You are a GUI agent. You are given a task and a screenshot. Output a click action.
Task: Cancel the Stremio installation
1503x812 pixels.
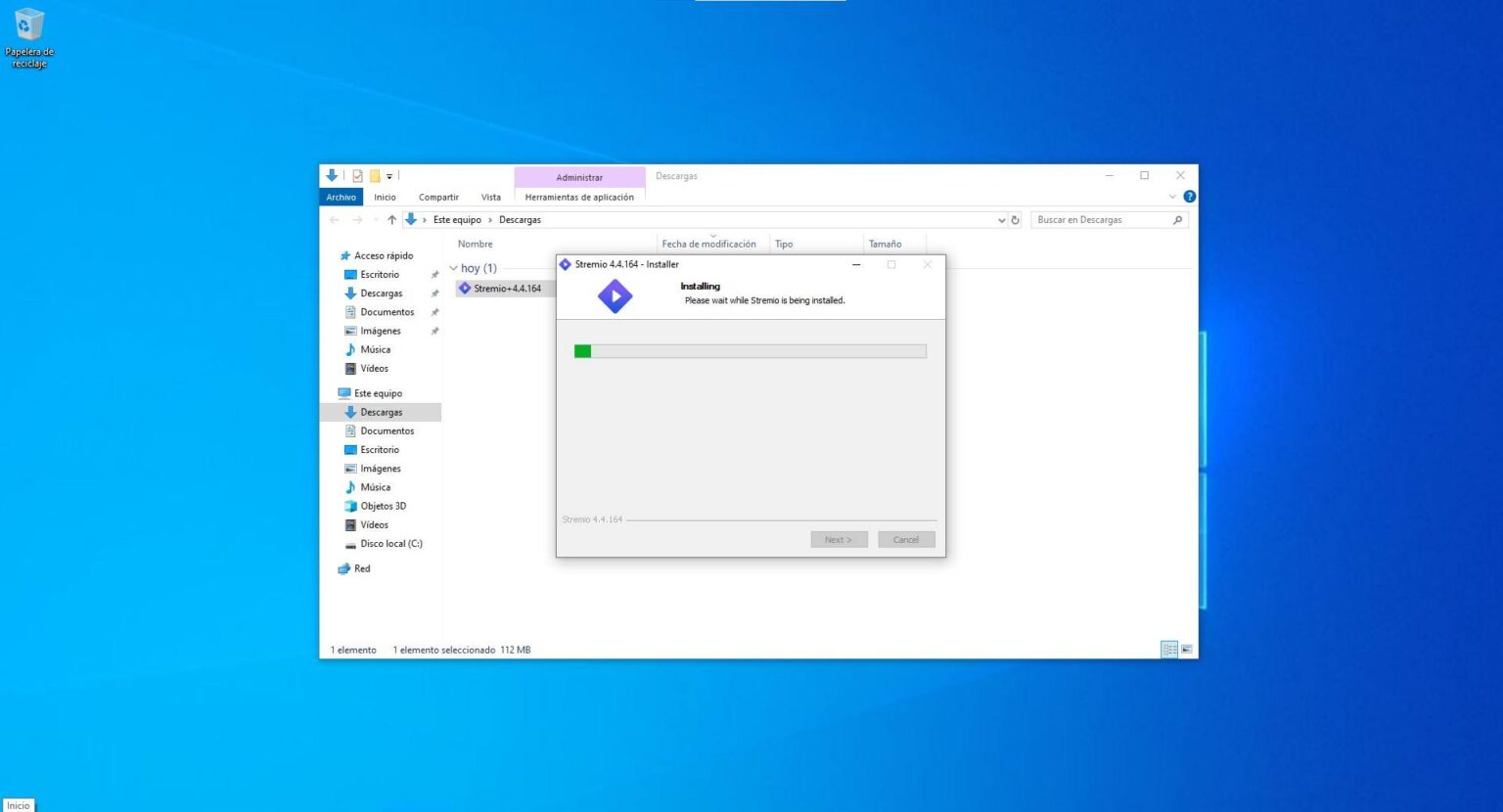905,539
